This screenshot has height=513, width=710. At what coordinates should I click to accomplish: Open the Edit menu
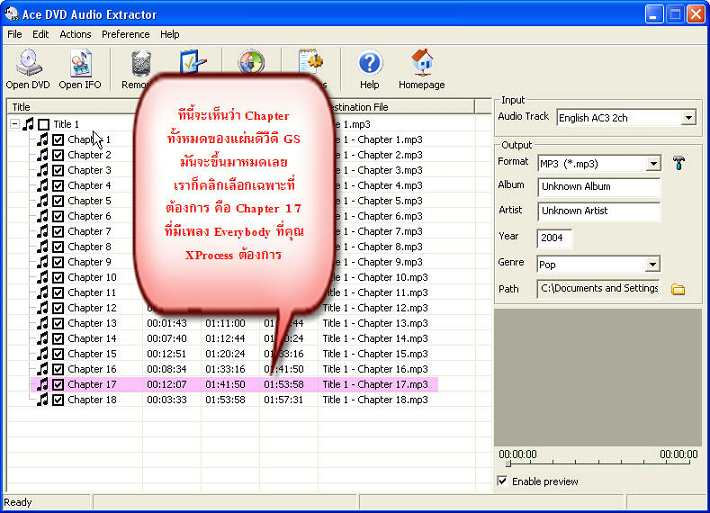pyautogui.click(x=40, y=34)
